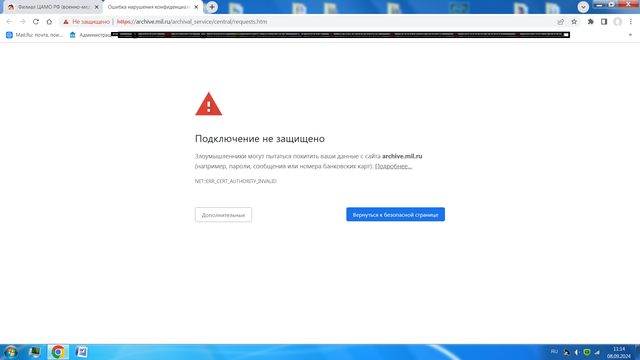Screen dimensions: 640x360
Task: Open the profile avatar menu
Action: tap(618, 22)
